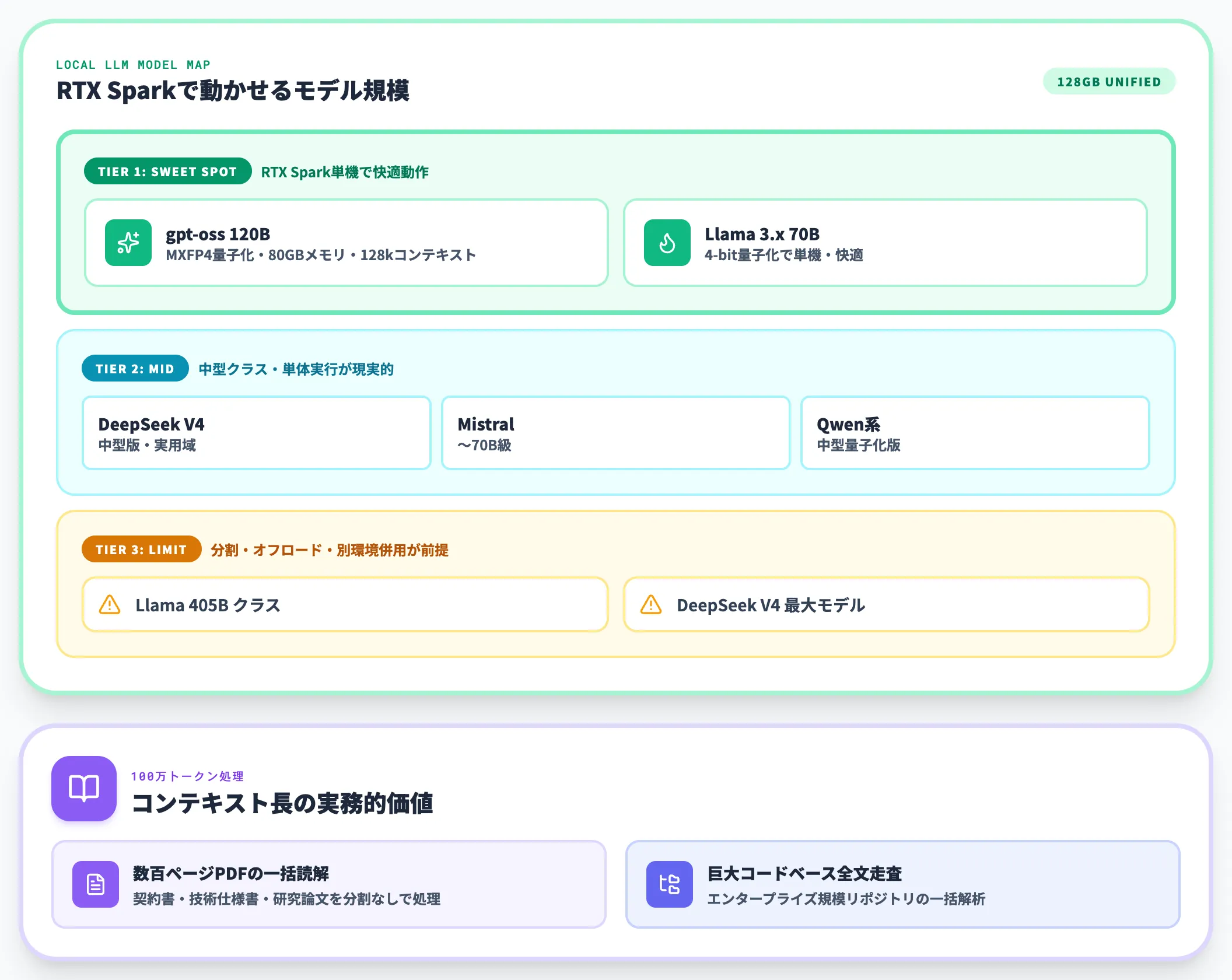The width and height of the screenshot is (1232, 980).
Task: Select the Llama 3.x 70B card
Action: 885,243
